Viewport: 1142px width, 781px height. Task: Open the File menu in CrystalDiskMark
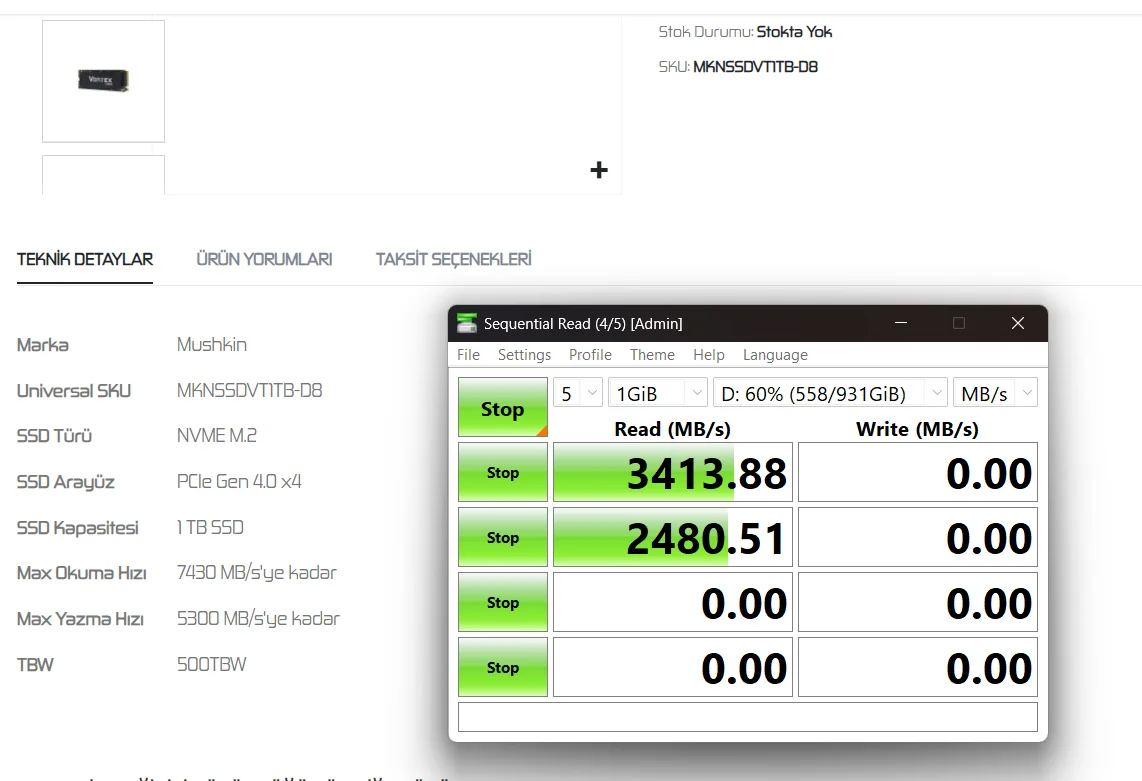click(x=468, y=355)
